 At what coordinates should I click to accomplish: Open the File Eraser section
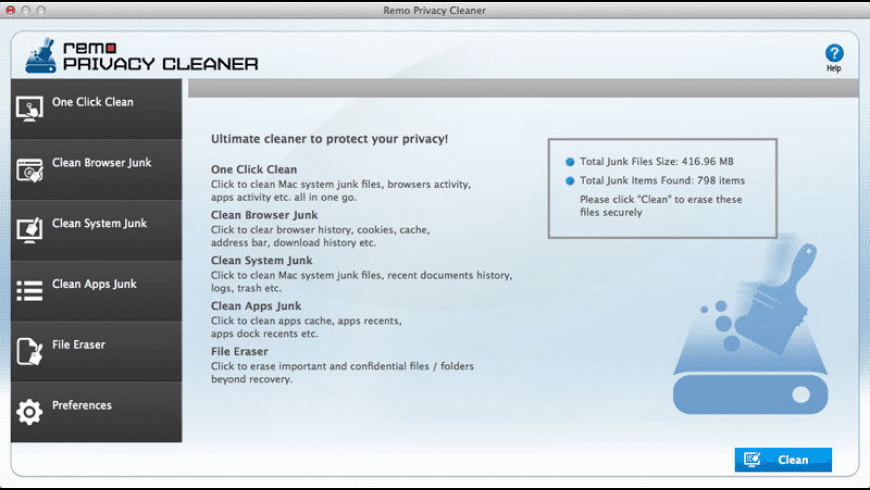(x=96, y=351)
